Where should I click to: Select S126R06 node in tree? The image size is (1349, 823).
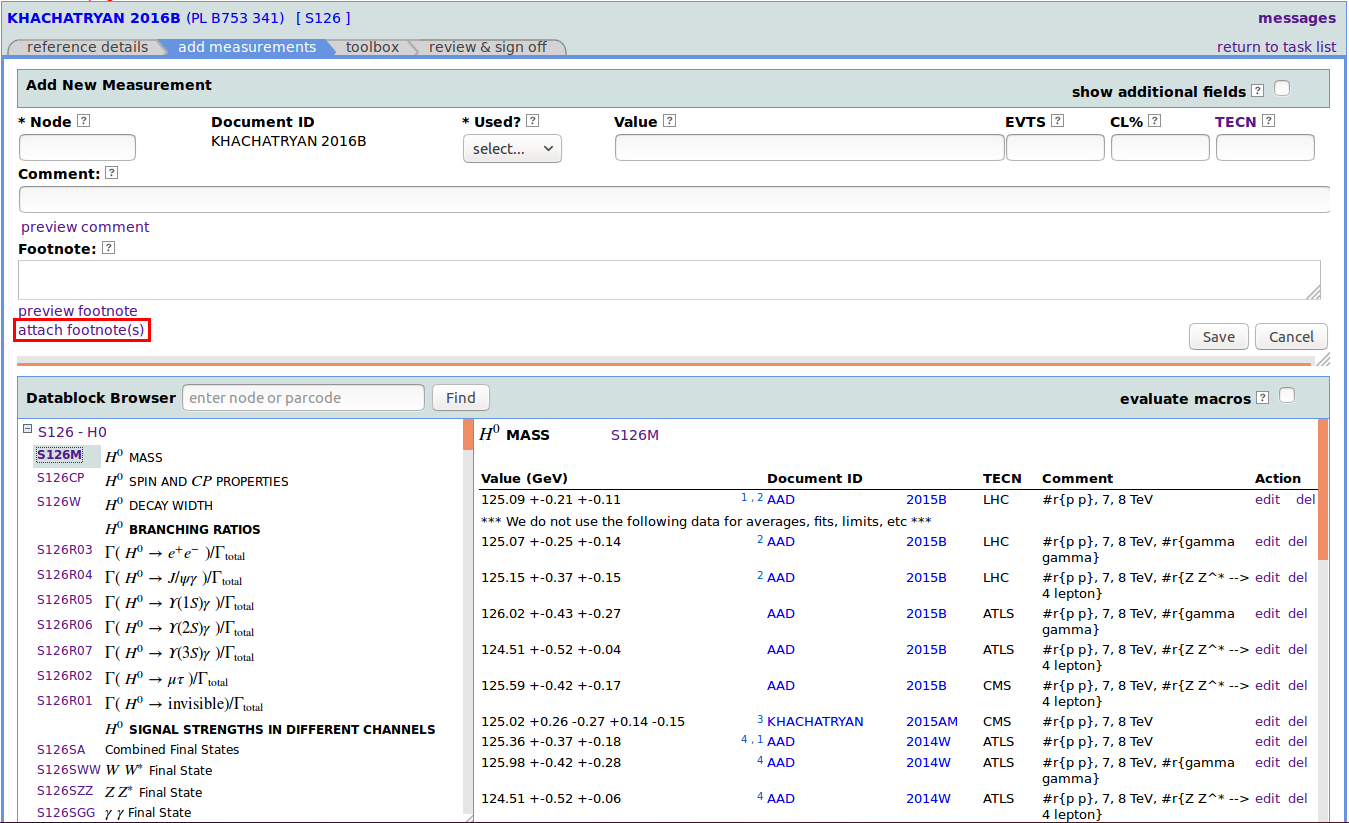65,625
